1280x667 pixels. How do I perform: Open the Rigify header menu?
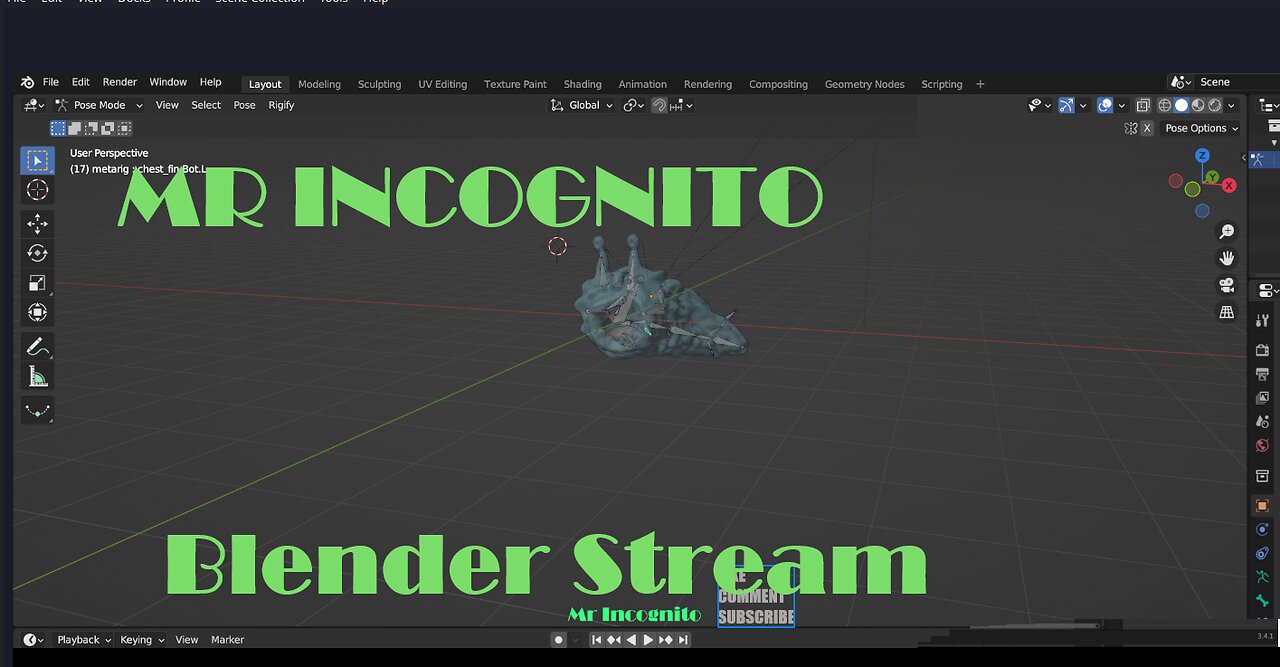pos(281,105)
